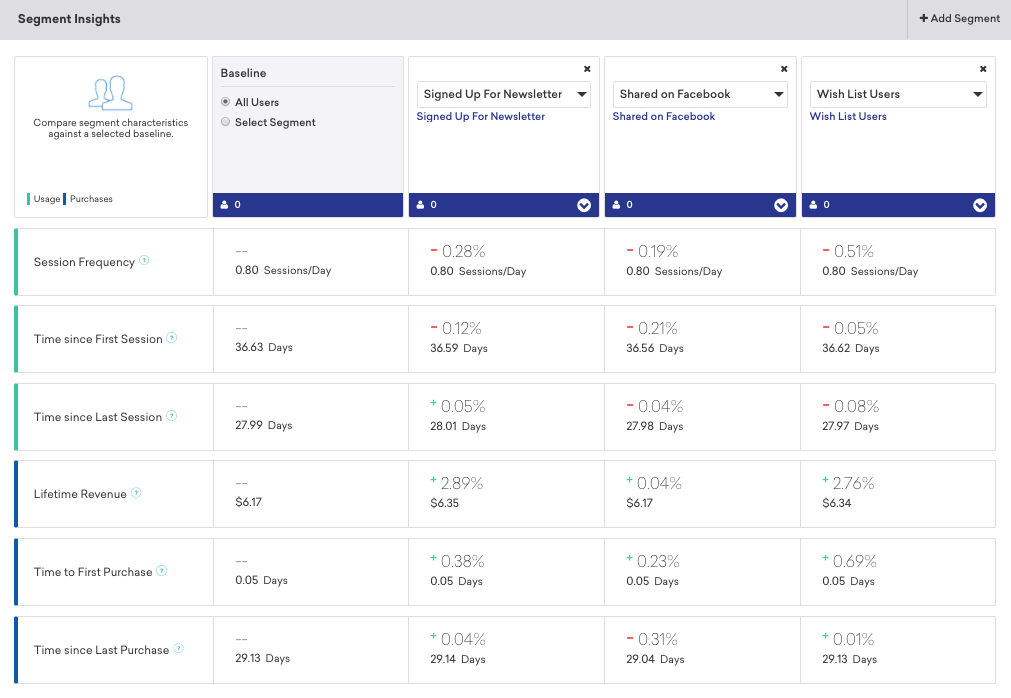Expand Signed Up For Newsletter user details chevron
The height and width of the screenshot is (698, 1011).
[x=584, y=206]
